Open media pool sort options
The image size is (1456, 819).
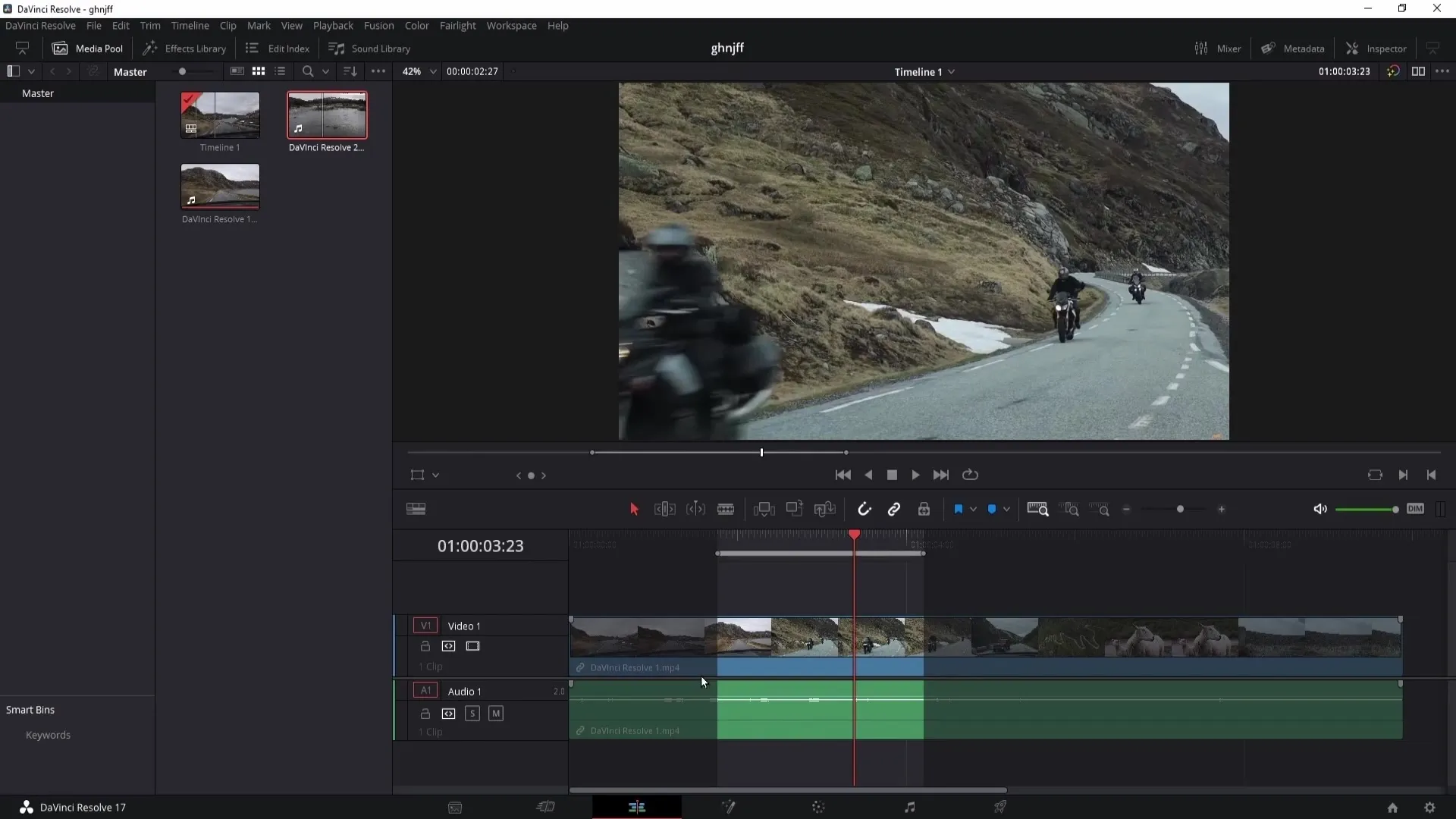click(350, 71)
